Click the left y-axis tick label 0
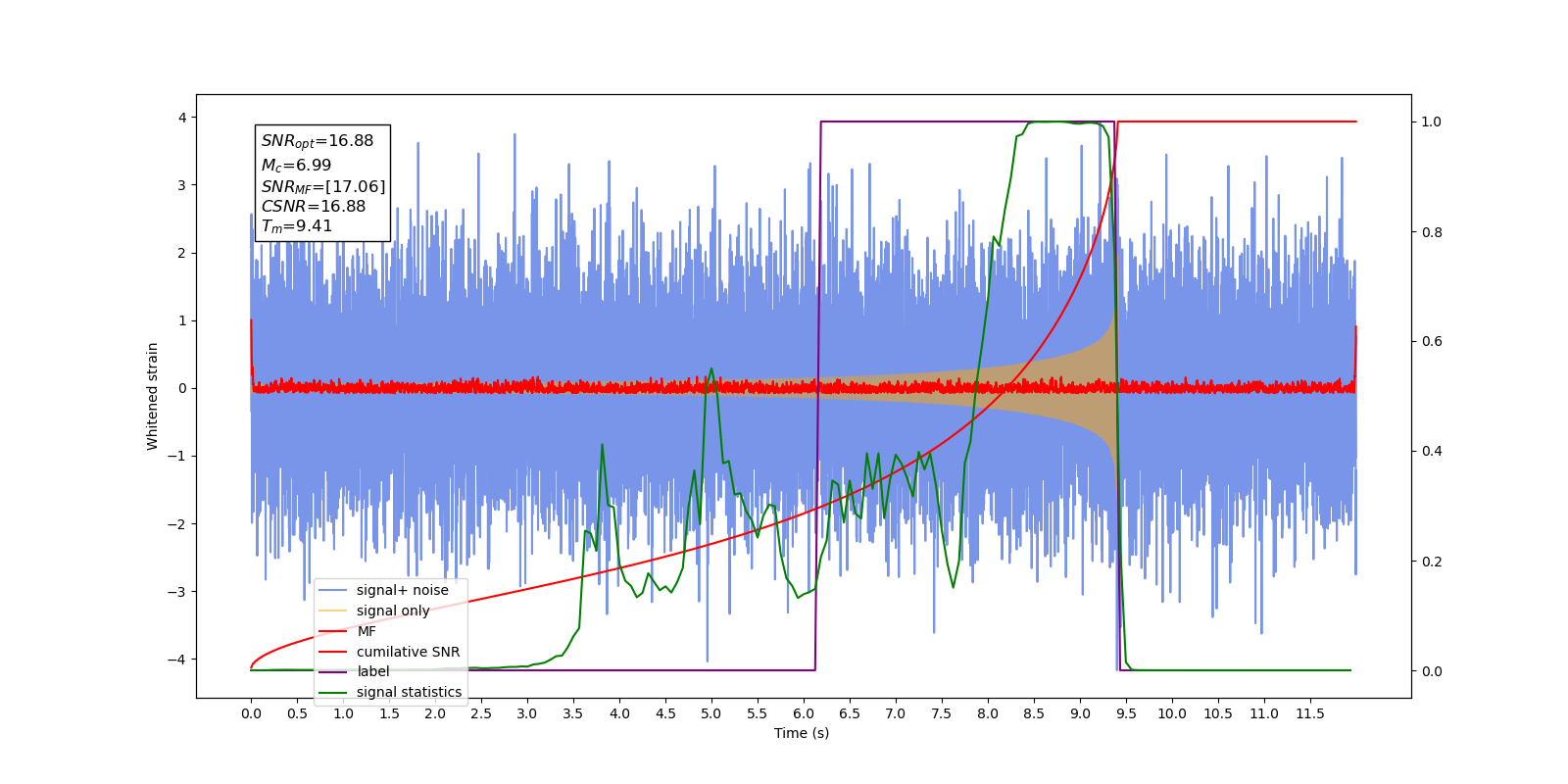 [181, 388]
